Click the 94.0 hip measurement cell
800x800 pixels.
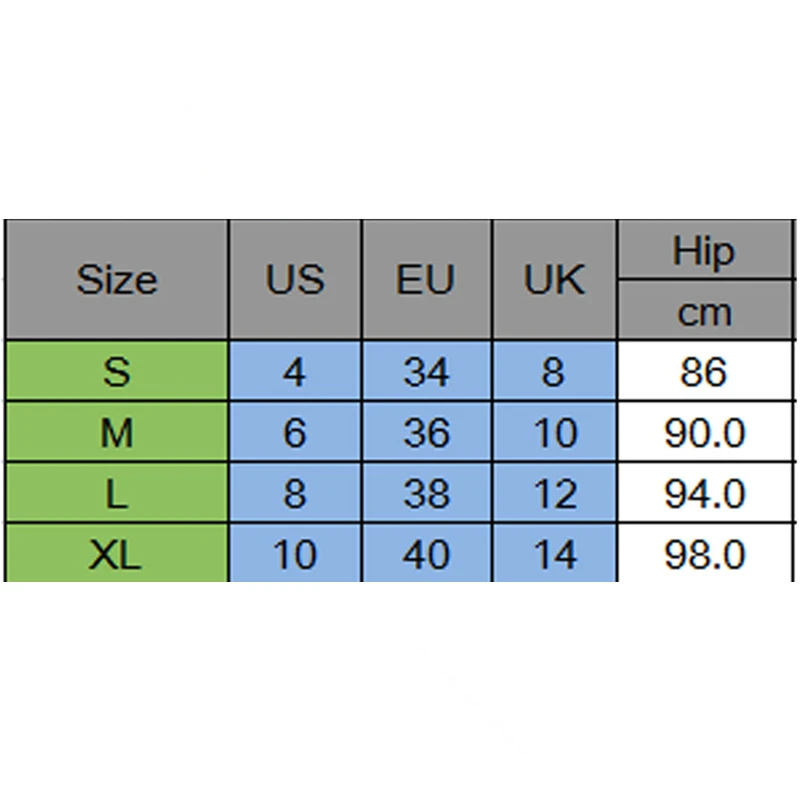tap(703, 494)
